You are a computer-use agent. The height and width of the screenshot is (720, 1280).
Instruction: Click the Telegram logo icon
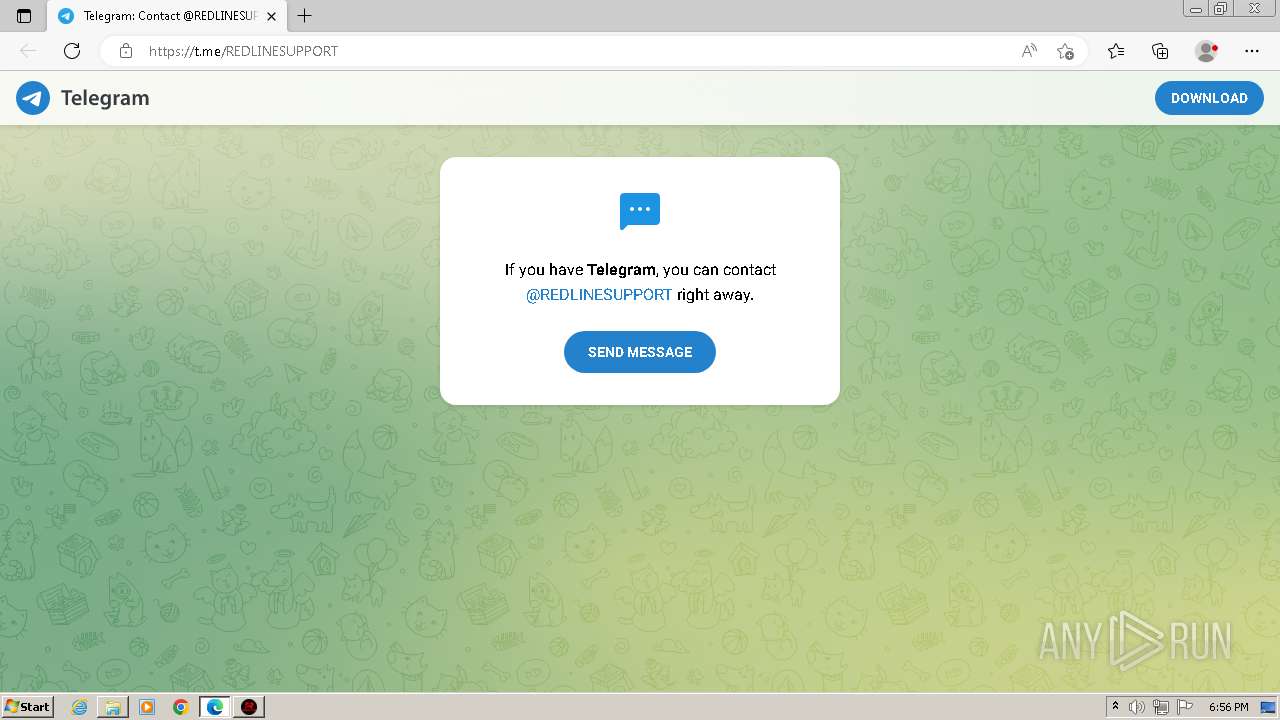coord(33,98)
